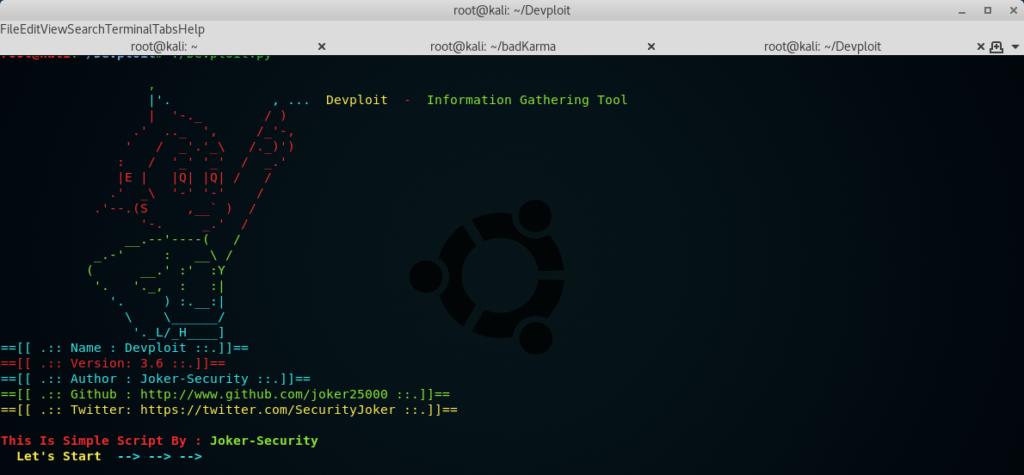Open the Tabs menu
Viewport: 1024px width, 475px height.
click(x=165, y=29)
